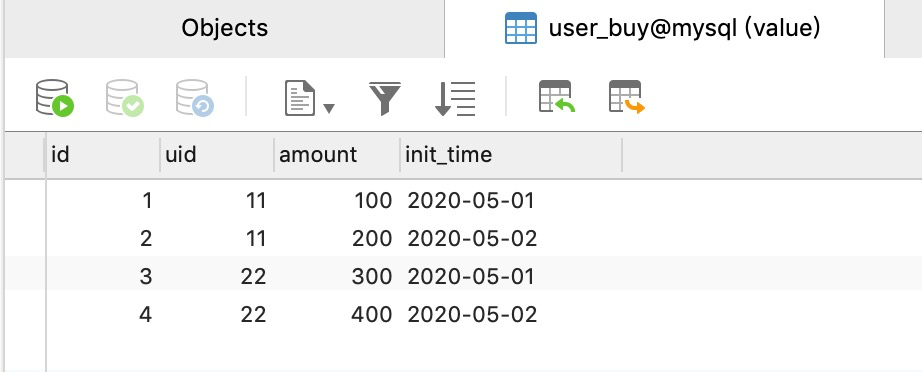922x372 pixels.
Task: Click the id column header
Action: click(102, 155)
